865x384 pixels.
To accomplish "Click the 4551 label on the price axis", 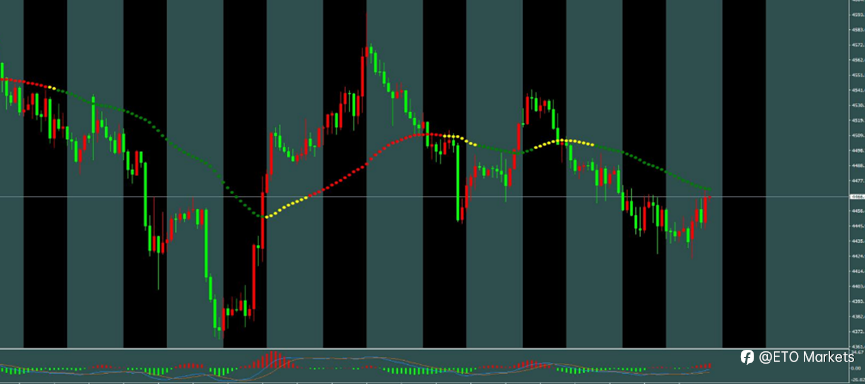I will pos(857,75).
